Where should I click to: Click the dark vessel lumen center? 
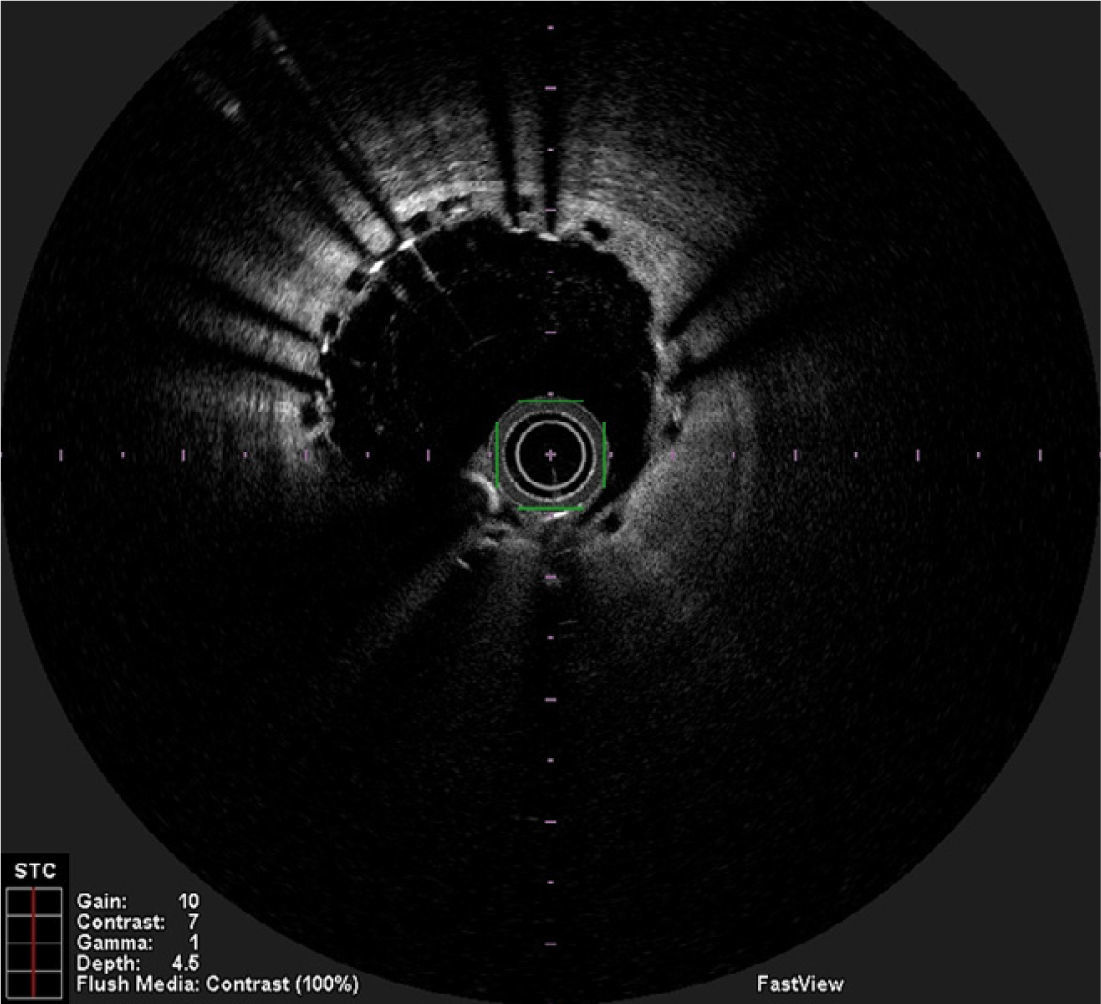500,330
